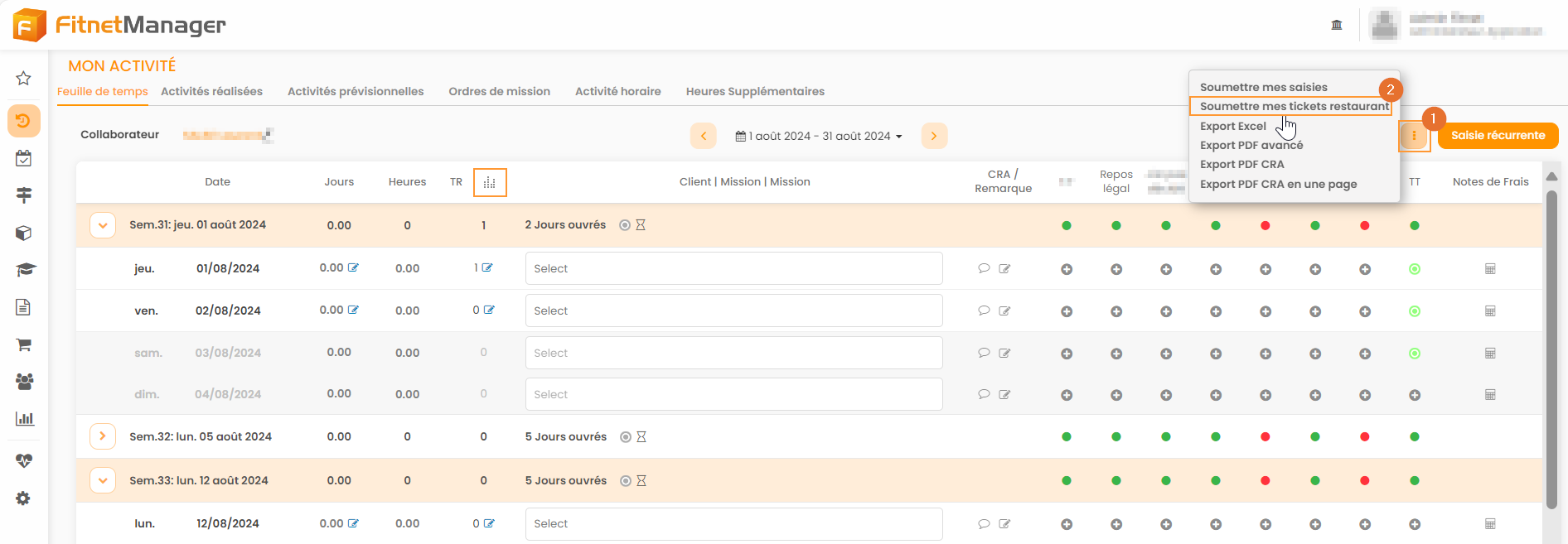This screenshot has width=1568, height=544.
Task: Toggle the TT green circle for 02/08/2024
Action: pyautogui.click(x=1415, y=311)
